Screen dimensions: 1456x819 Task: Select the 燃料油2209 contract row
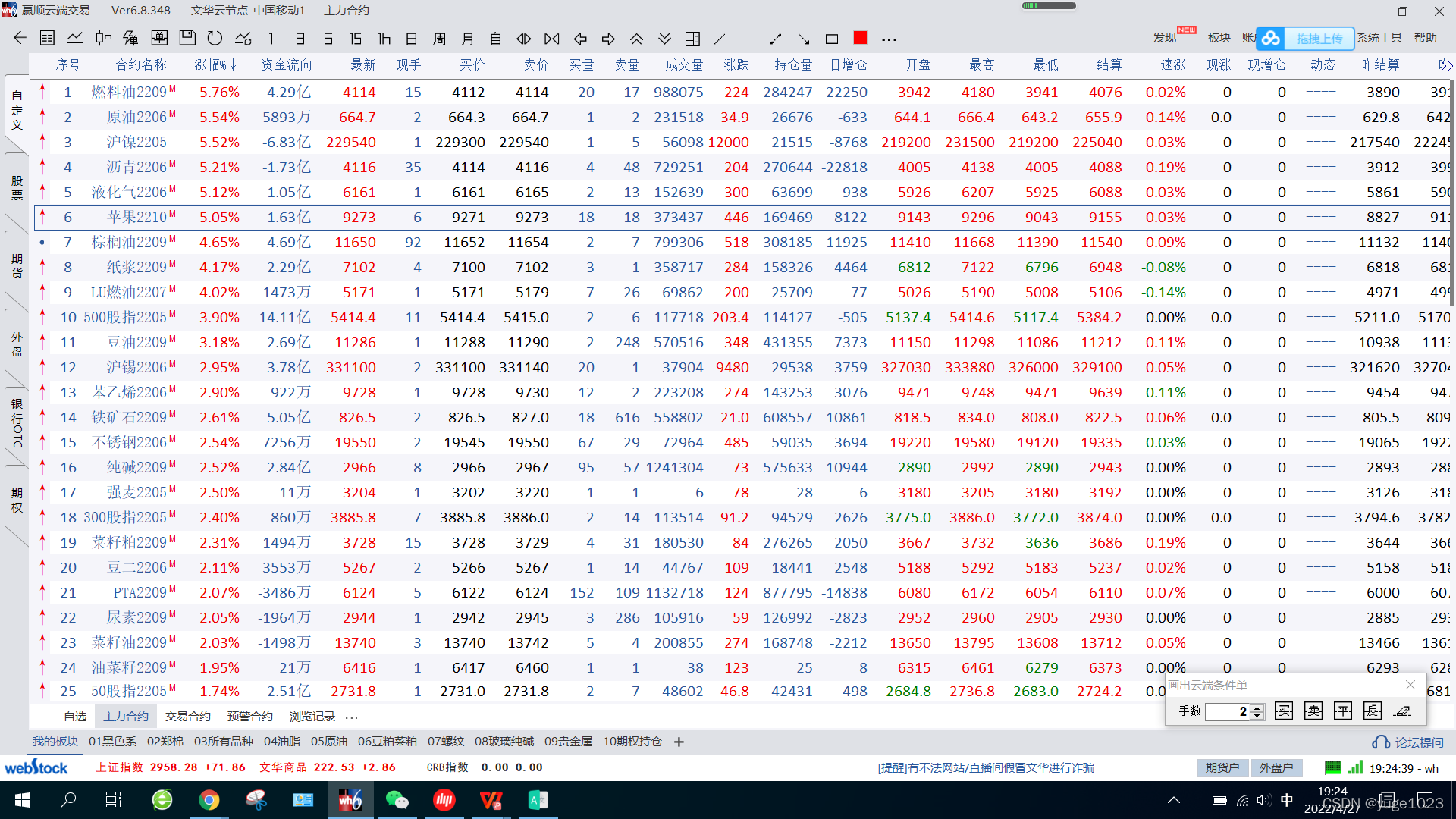tap(742, 93)
